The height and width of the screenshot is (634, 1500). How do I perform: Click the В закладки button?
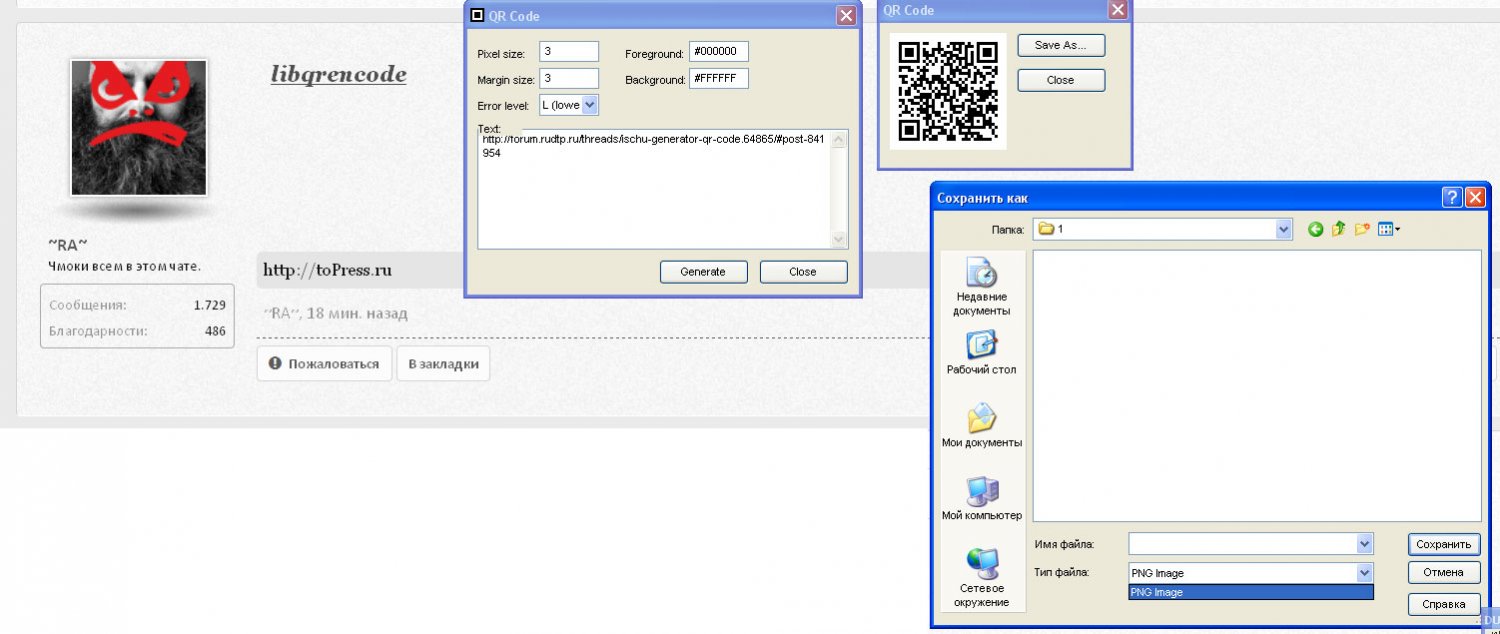coord(443,364)
